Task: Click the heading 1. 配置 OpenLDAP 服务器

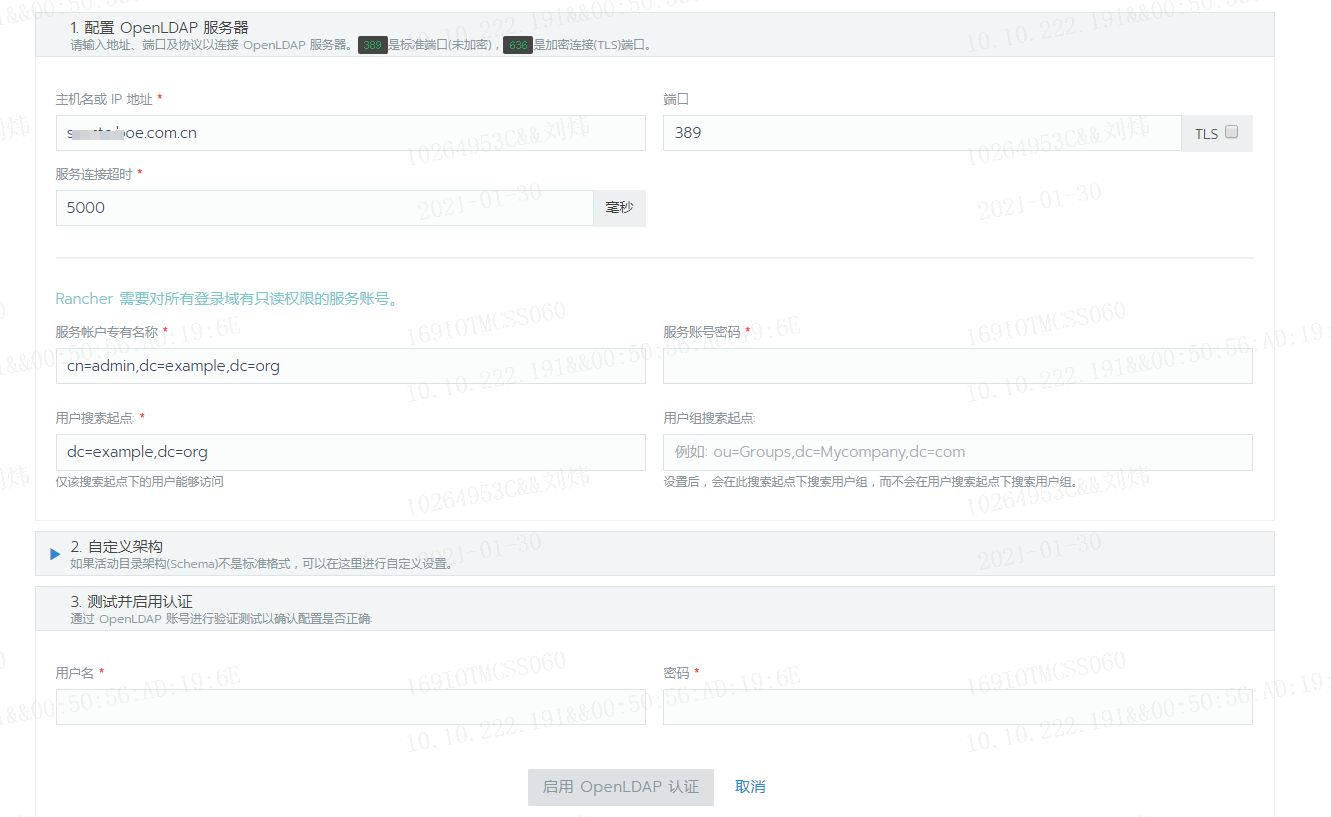Action: click(x=159, y=27)
